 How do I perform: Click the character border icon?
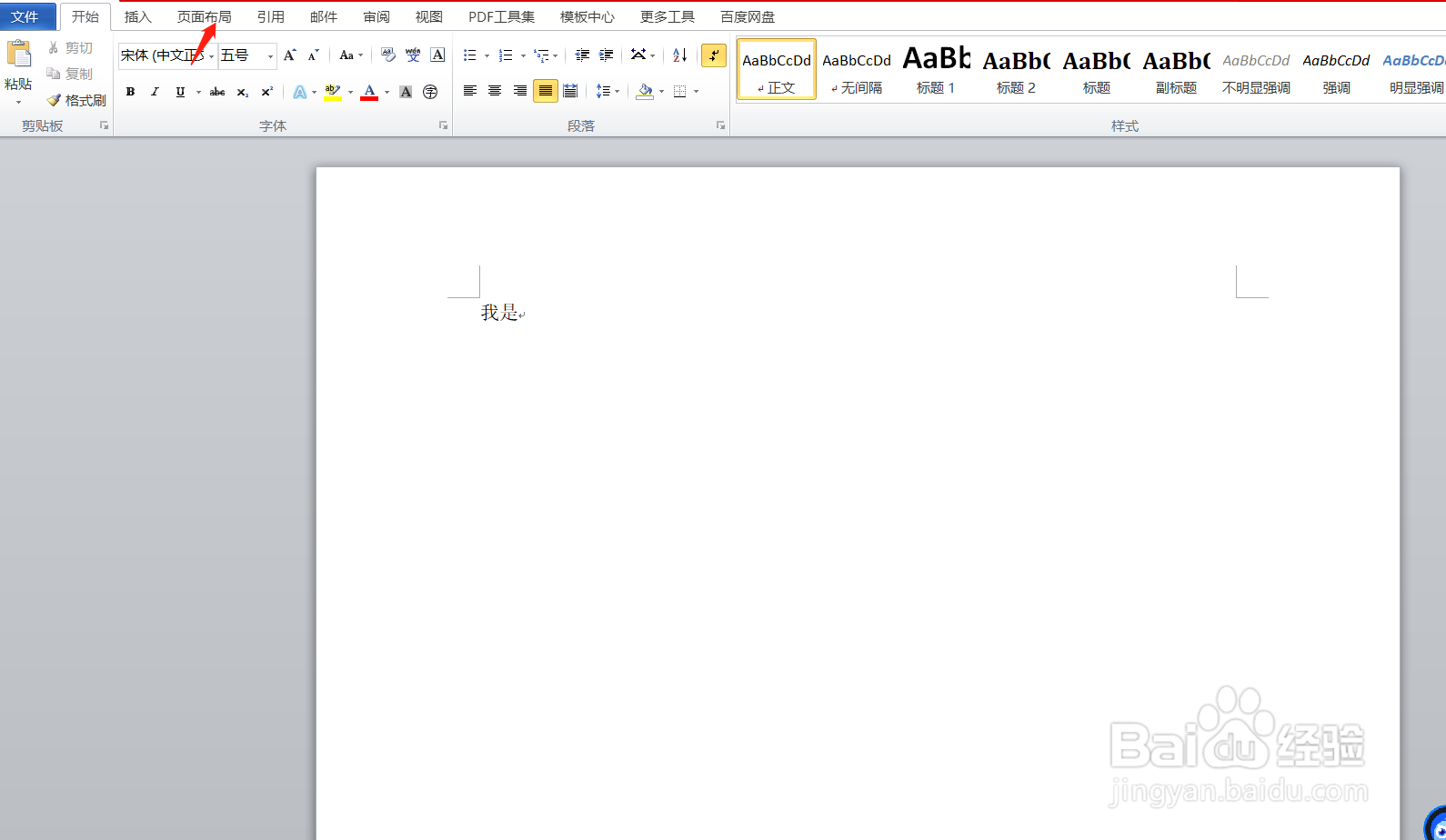437,55
